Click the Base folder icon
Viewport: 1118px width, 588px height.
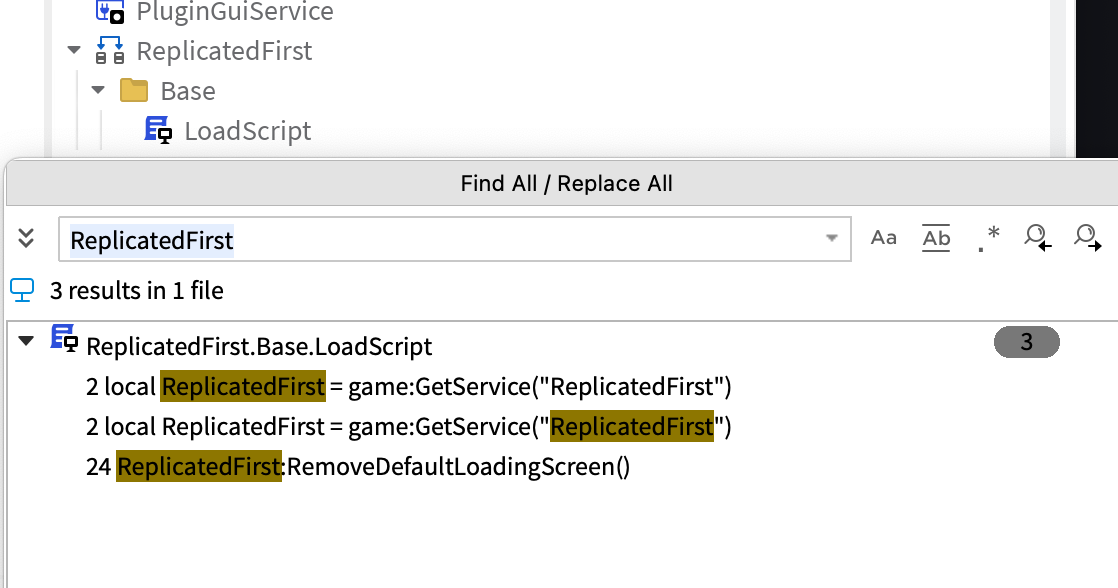[134, 91]
